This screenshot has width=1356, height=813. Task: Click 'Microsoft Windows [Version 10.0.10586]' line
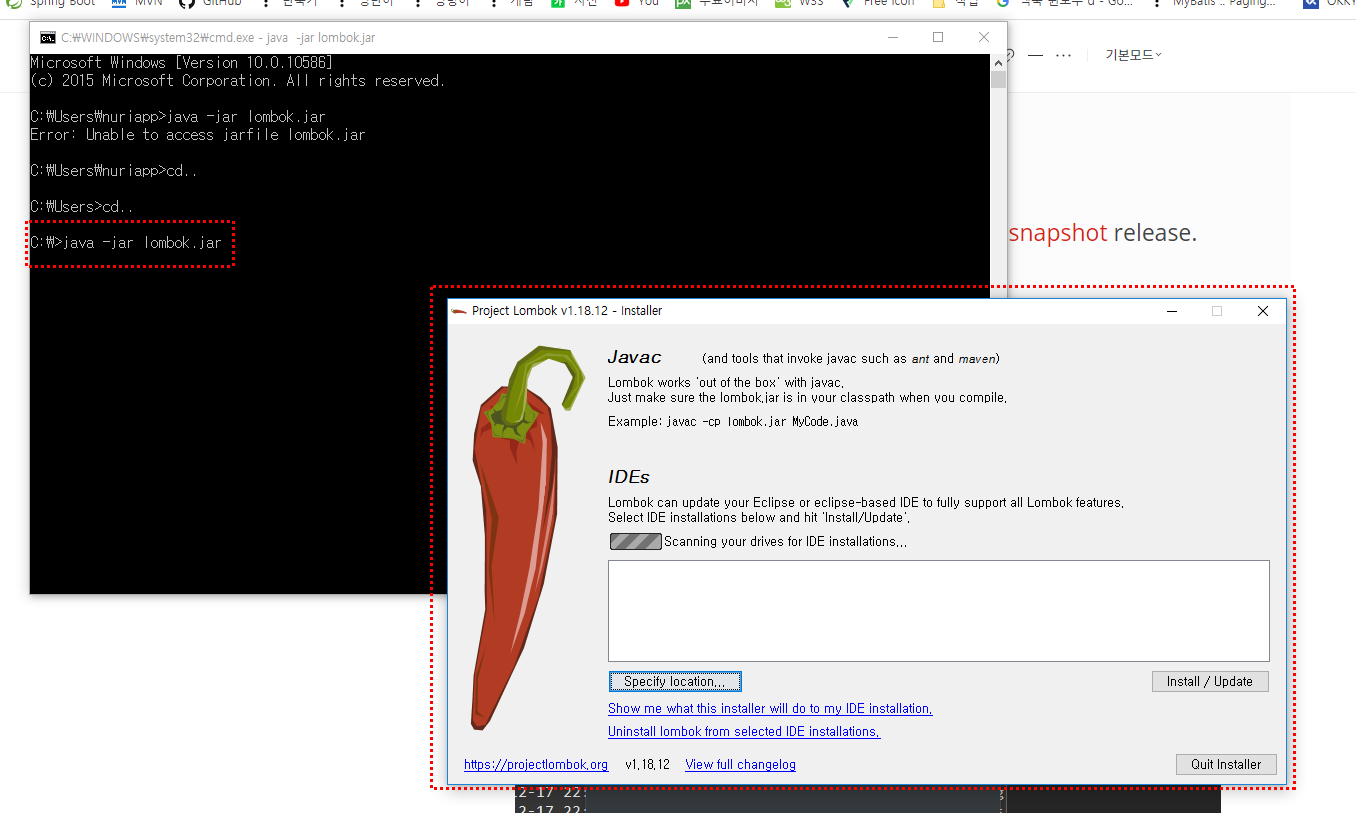pos(181,63)
